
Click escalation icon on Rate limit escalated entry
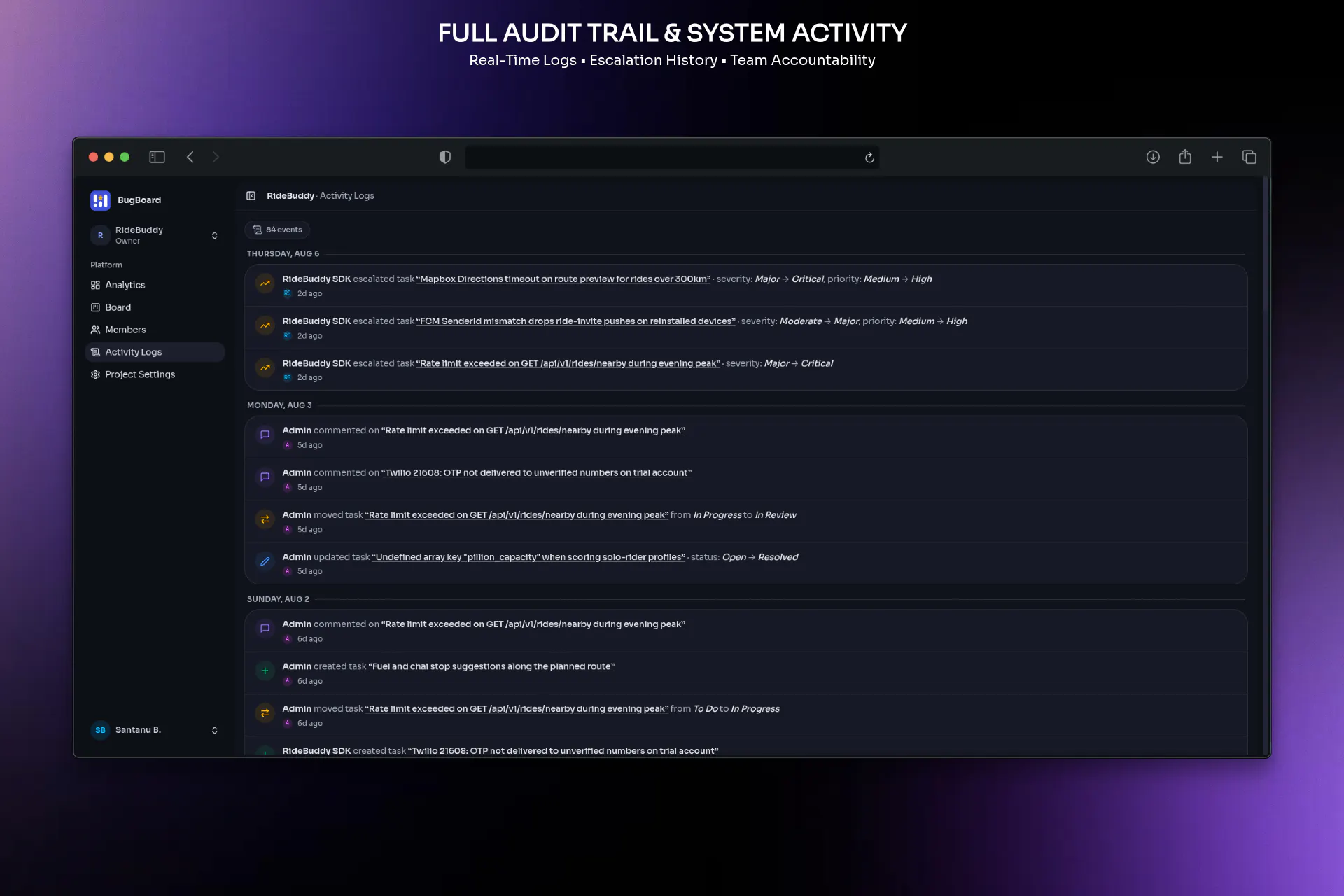(265, 367)
